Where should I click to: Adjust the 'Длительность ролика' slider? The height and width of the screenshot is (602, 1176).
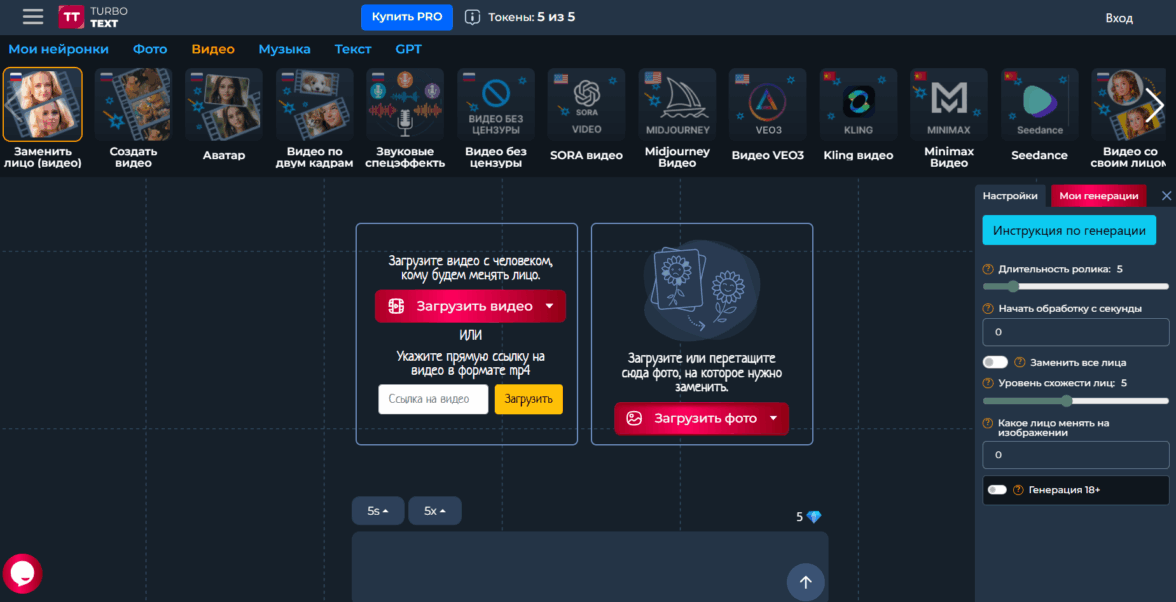(x=1076, y=286)
